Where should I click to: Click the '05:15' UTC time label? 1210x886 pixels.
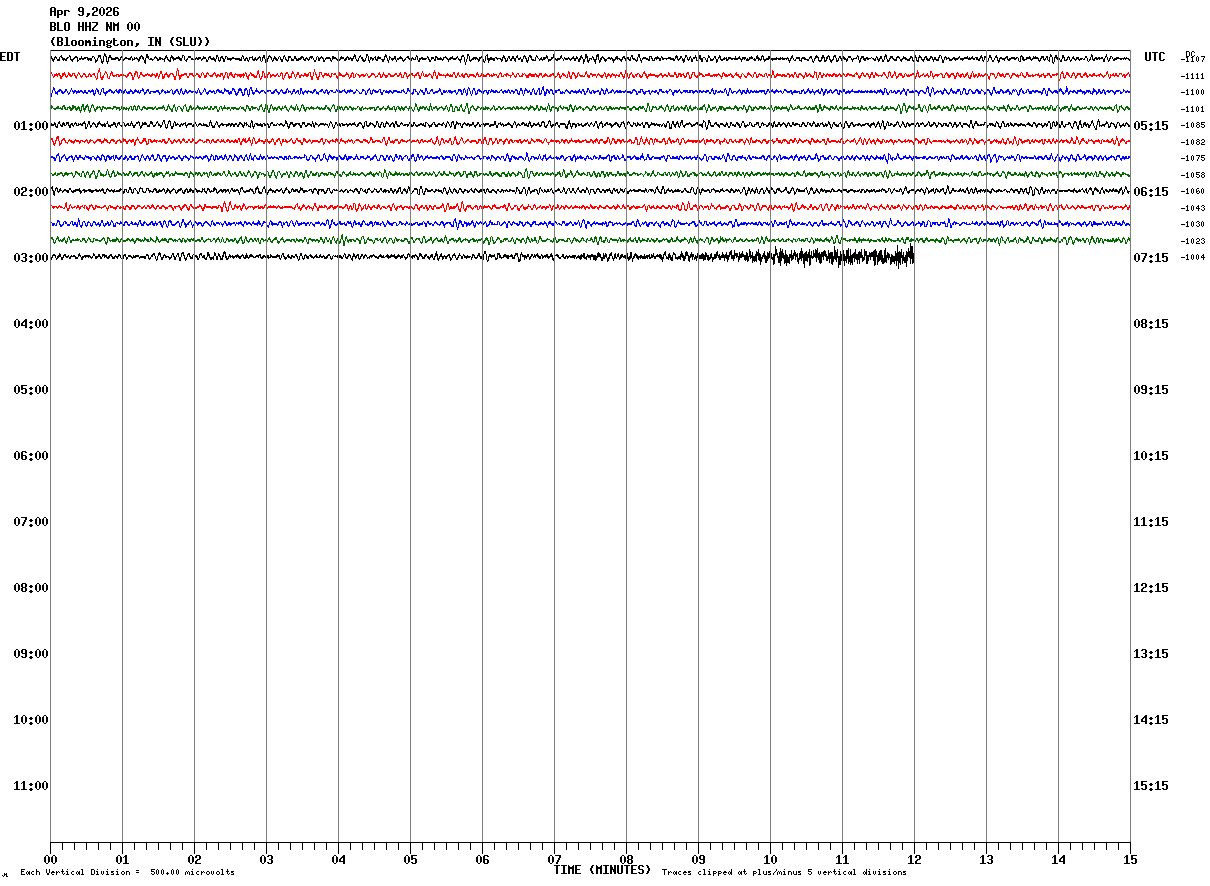coord(1151,126)
